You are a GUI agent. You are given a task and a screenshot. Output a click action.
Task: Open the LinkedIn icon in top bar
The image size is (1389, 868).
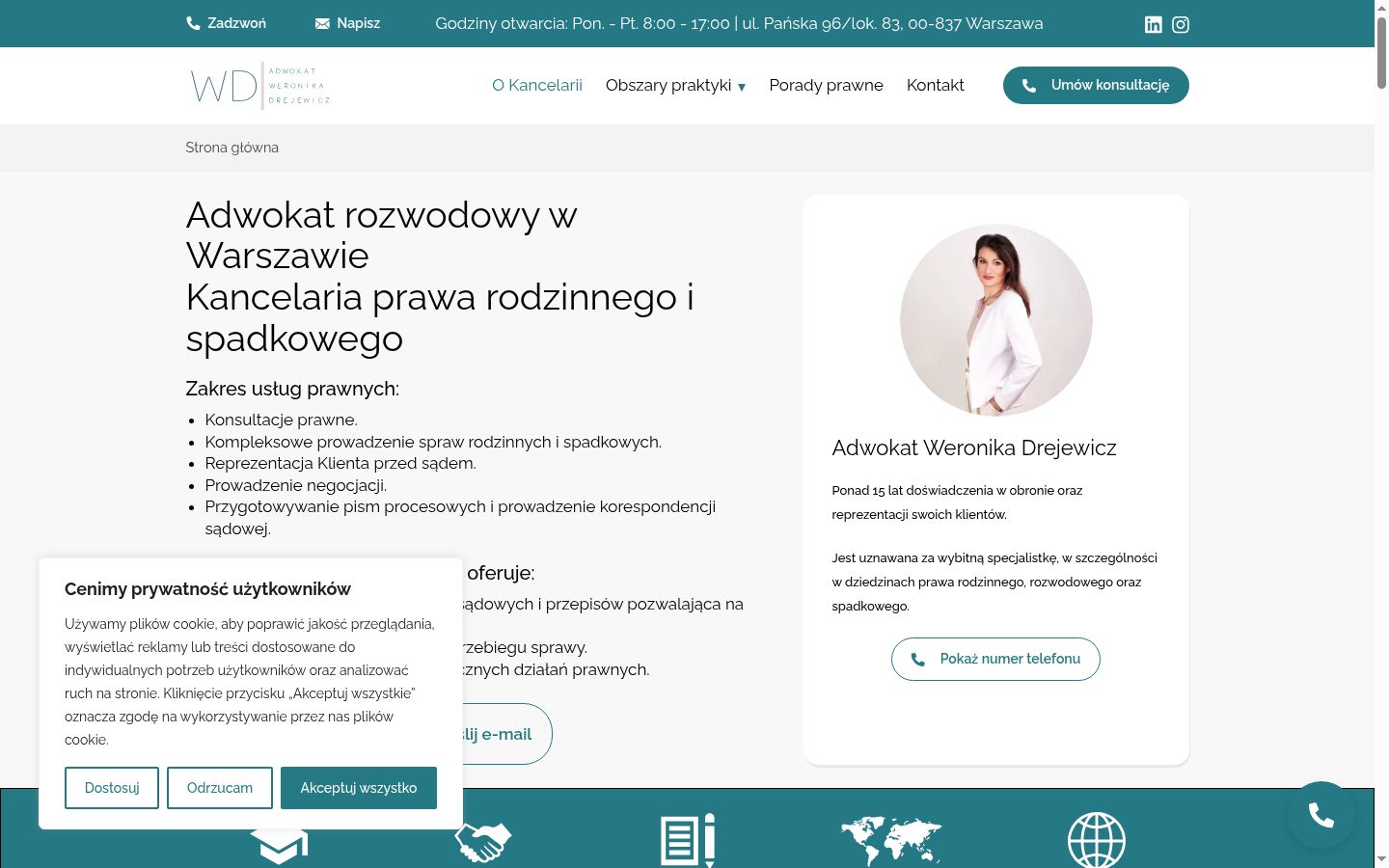1153,24
